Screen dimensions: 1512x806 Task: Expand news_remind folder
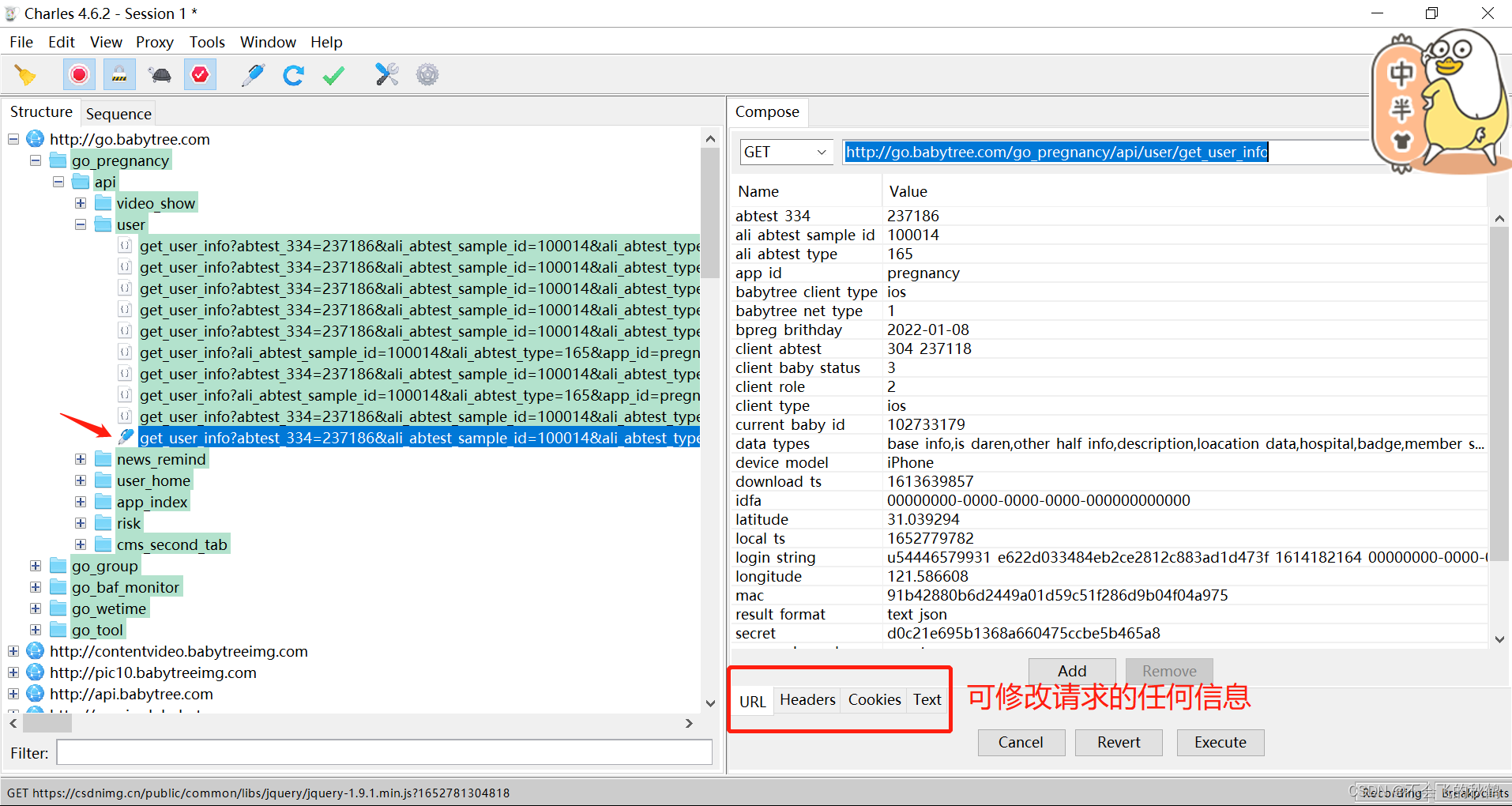tap(81, 459)
